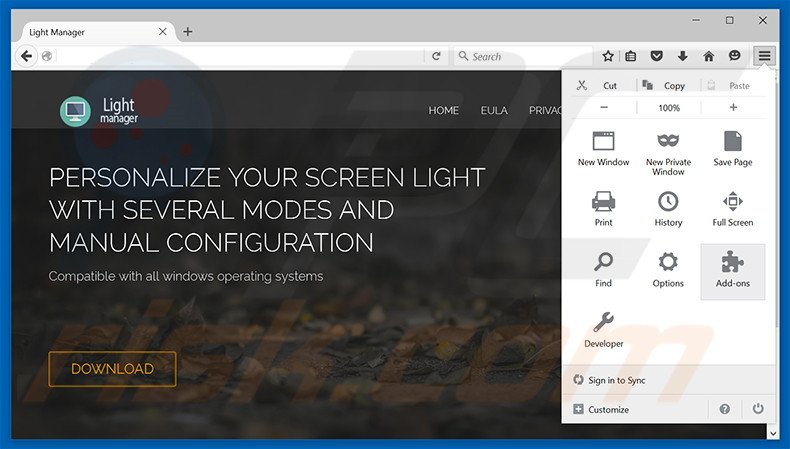Click the Find magnifier icon
The height and width of the screenshot is (449, 790).
point(603,263)
